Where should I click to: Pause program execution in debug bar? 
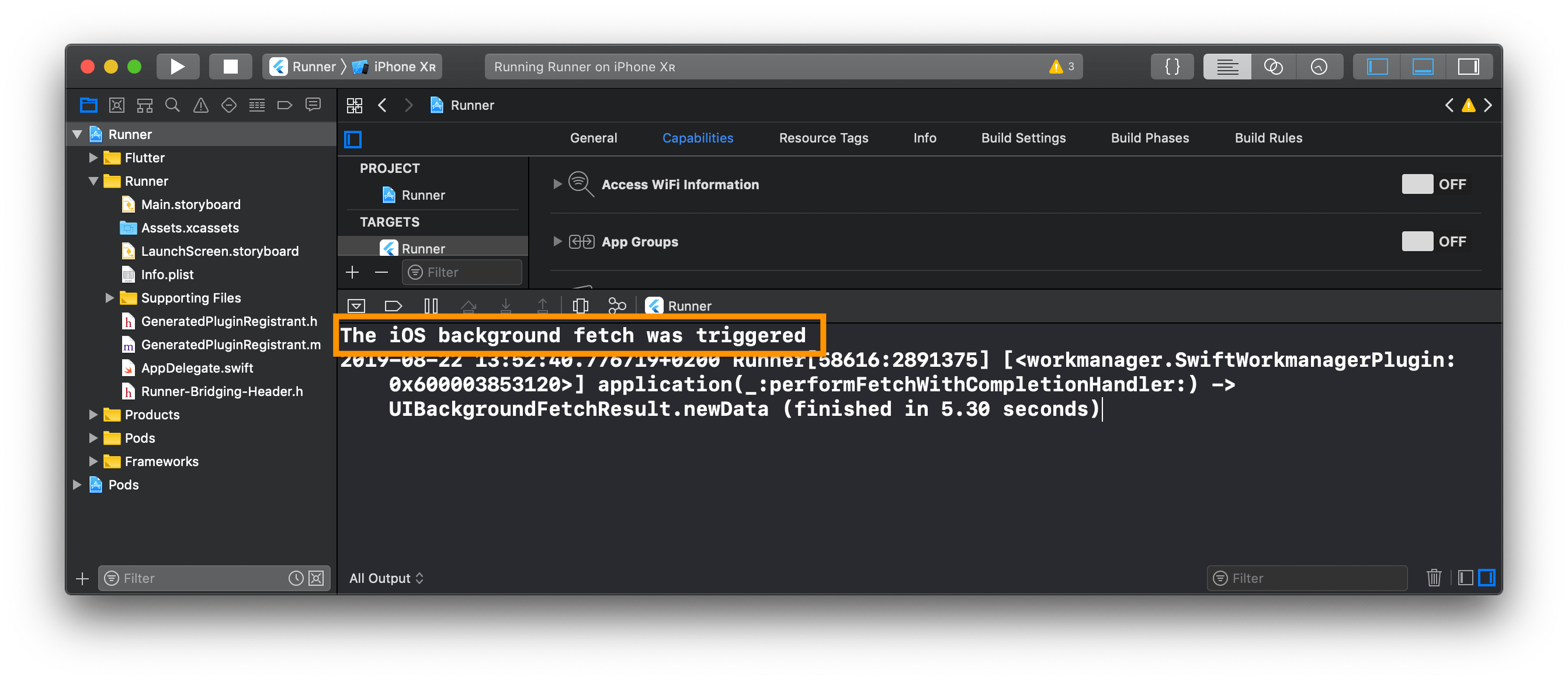[431, 305]
